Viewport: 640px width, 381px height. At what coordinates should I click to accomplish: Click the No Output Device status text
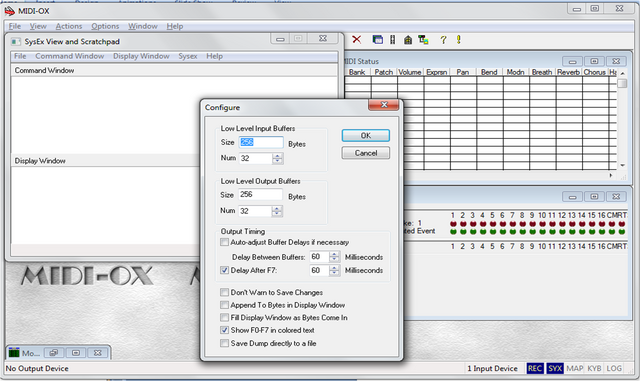[37, 368]
